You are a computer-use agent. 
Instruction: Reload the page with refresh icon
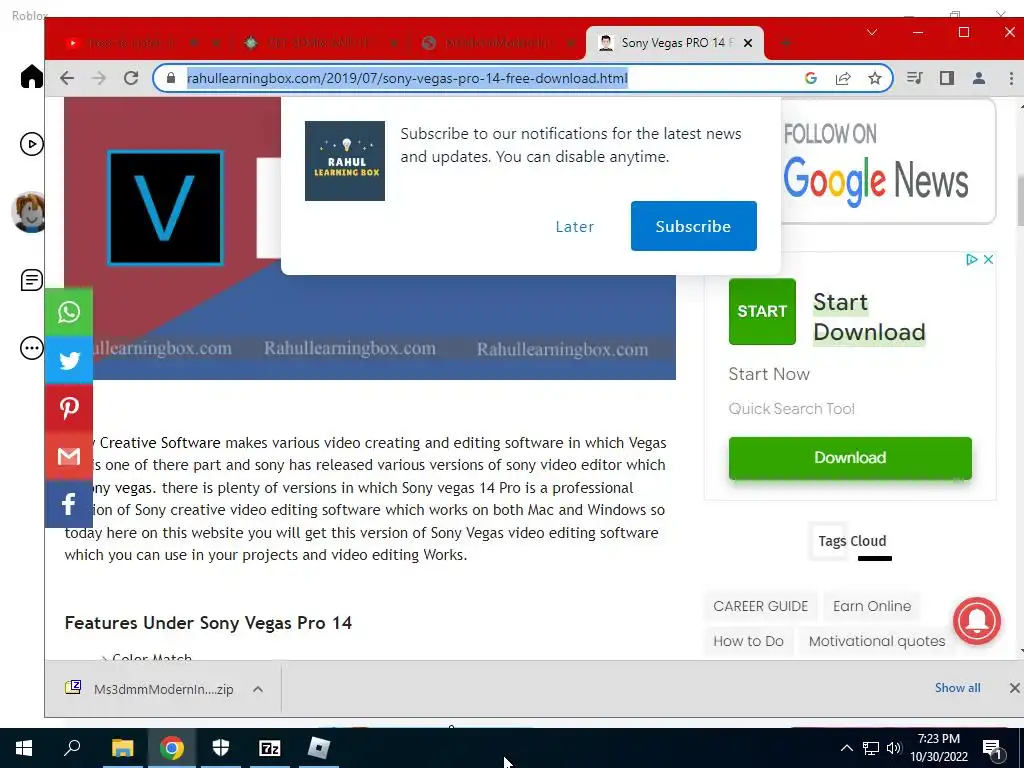tap(131, 78)
